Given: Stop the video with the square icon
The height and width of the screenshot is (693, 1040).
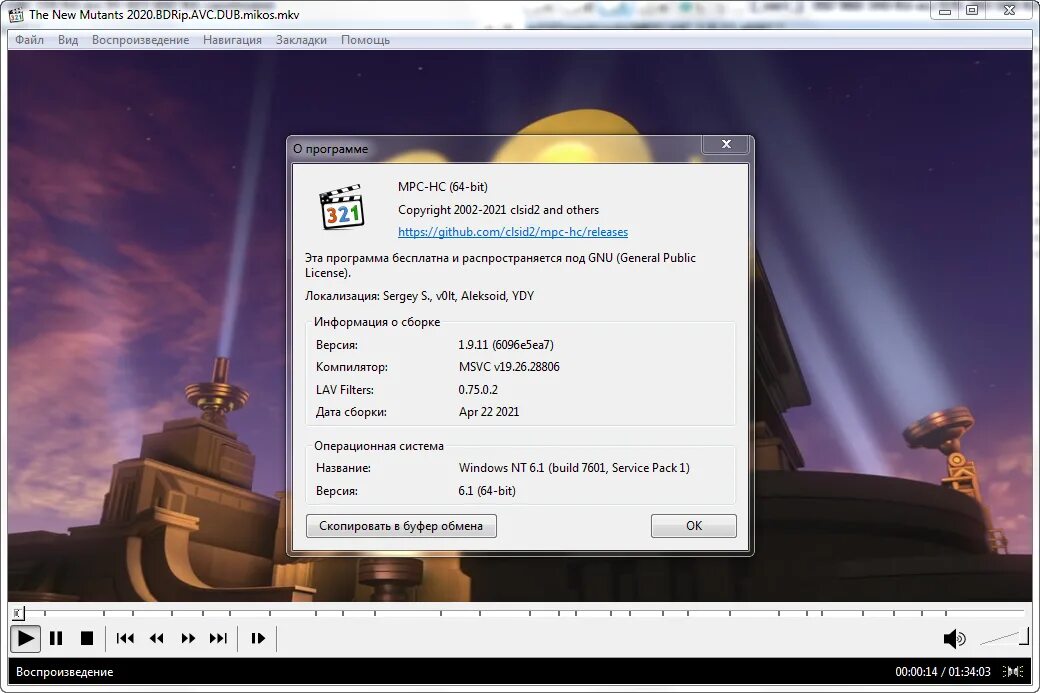Looking at the screenshot, I should pyautogui.click(x=87, y=639).
